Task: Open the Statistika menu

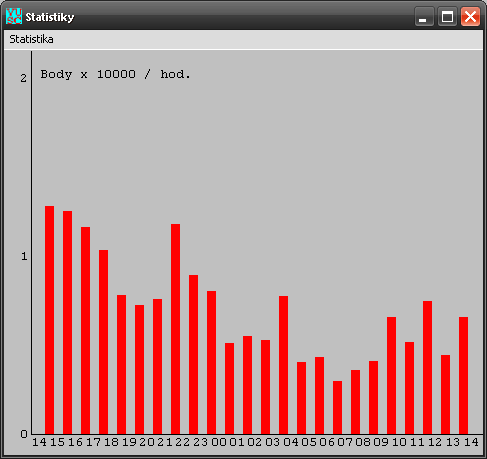Action: [x=31, y=39]
